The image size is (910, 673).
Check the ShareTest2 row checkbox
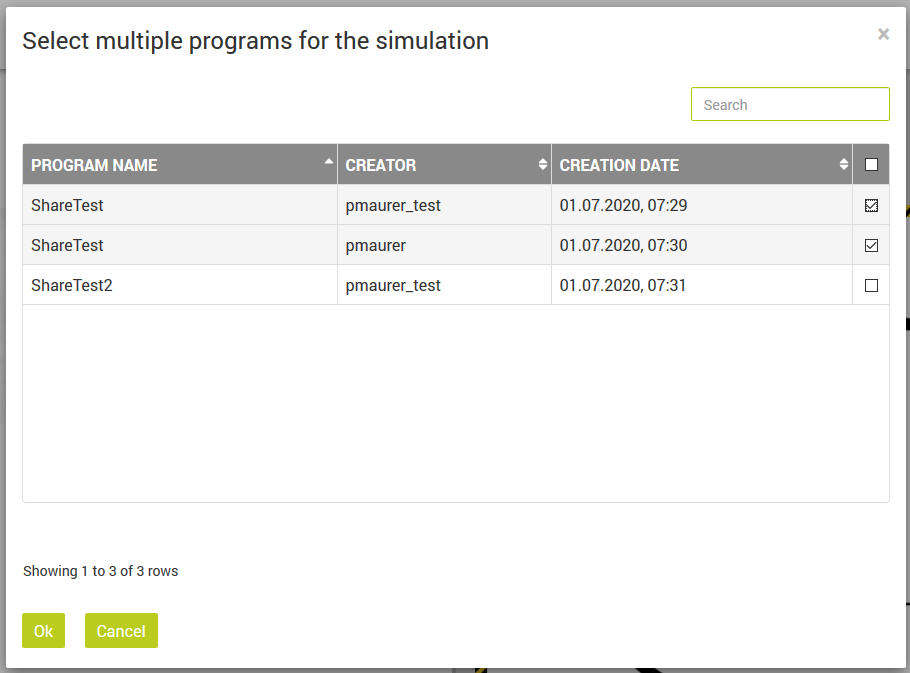tap(870, 284)
